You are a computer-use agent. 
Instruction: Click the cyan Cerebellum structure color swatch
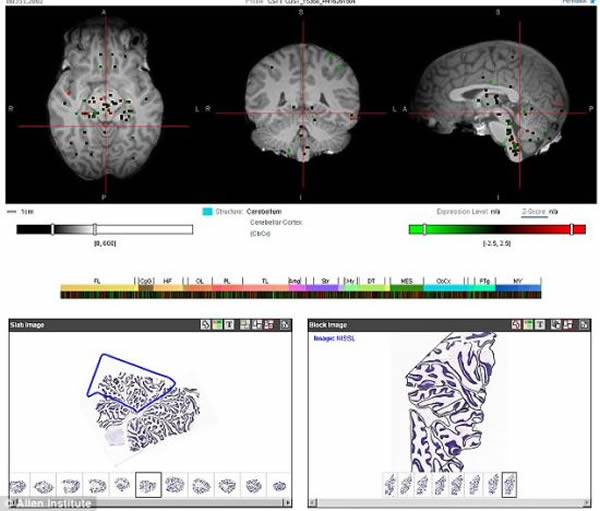tap(207, 212)
